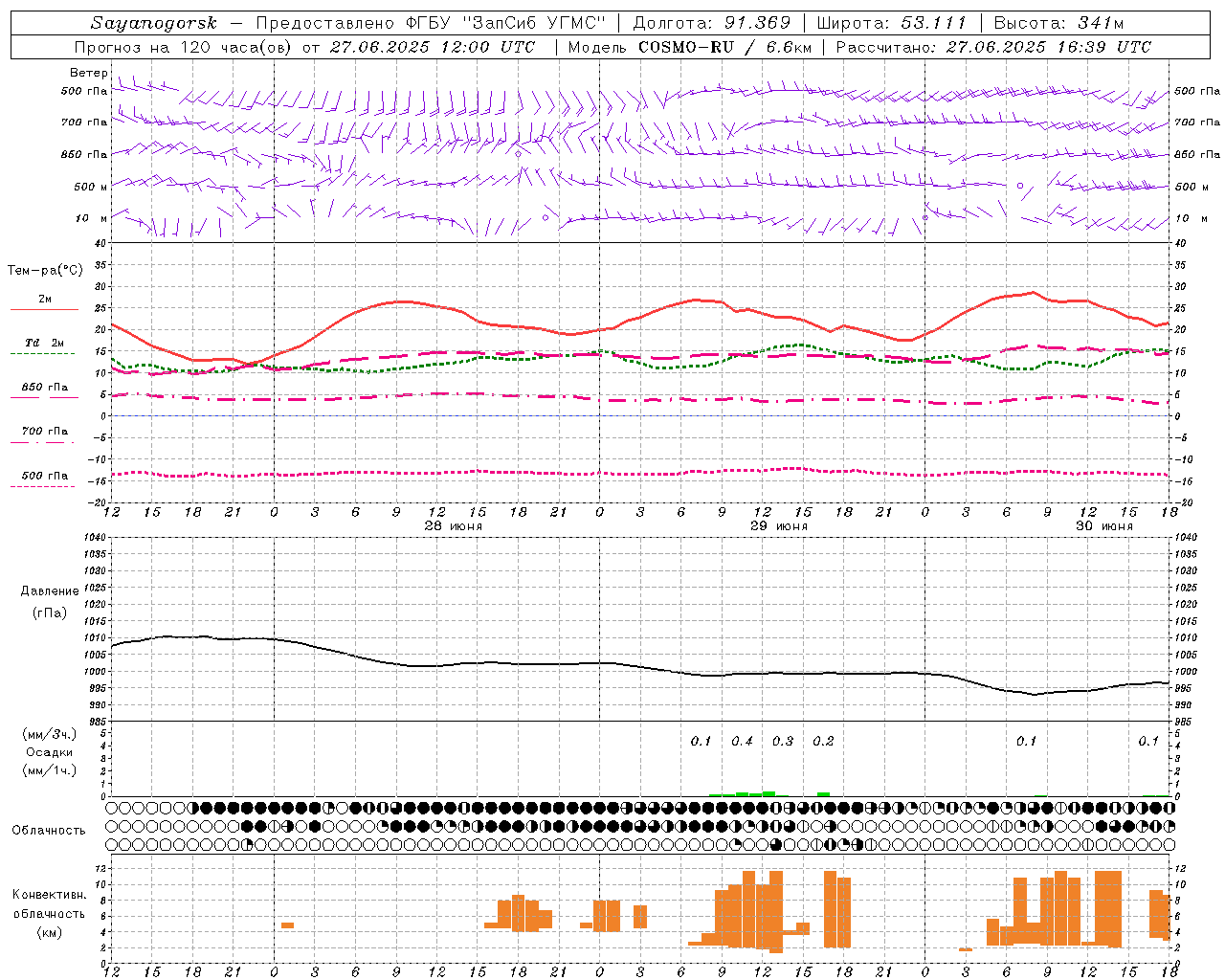Click the '(км)' convective cloud unit label

coord(49,932)
